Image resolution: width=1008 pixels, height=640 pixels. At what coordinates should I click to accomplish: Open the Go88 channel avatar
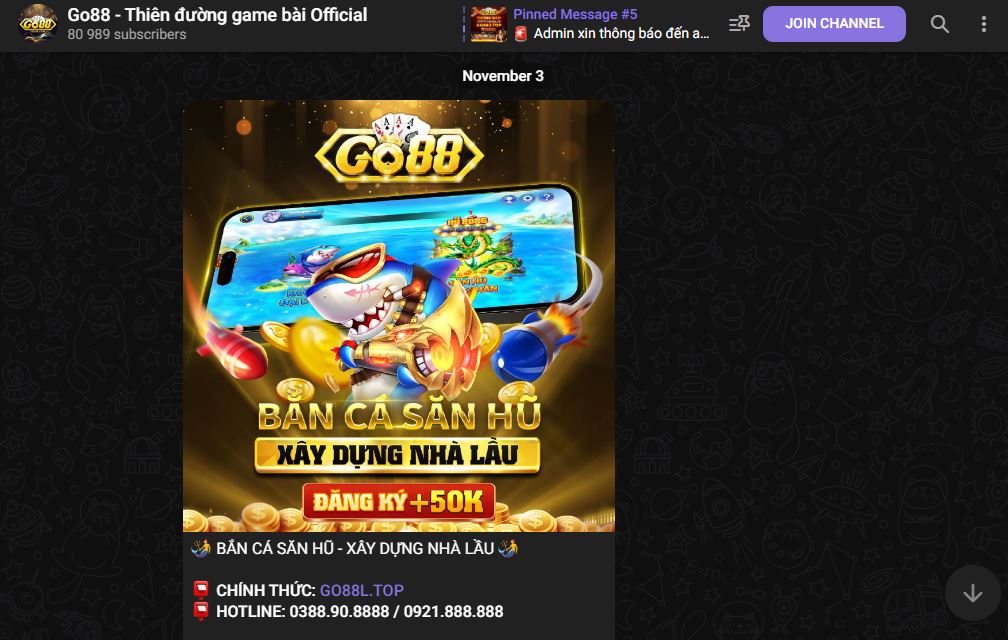point(38,24)
